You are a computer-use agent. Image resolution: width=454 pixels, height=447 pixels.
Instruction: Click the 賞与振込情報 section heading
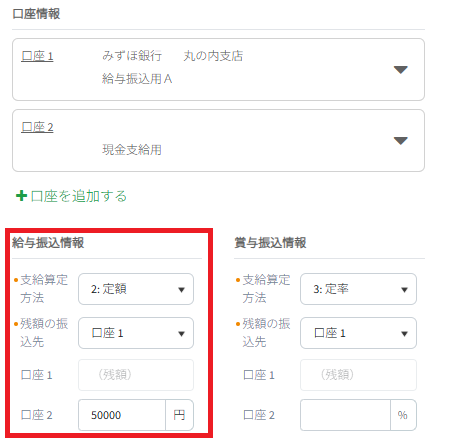click(x=270, y=243)
